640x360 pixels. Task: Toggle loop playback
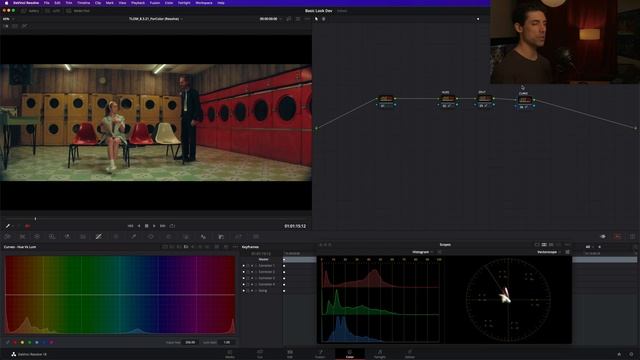click(172, 226)
